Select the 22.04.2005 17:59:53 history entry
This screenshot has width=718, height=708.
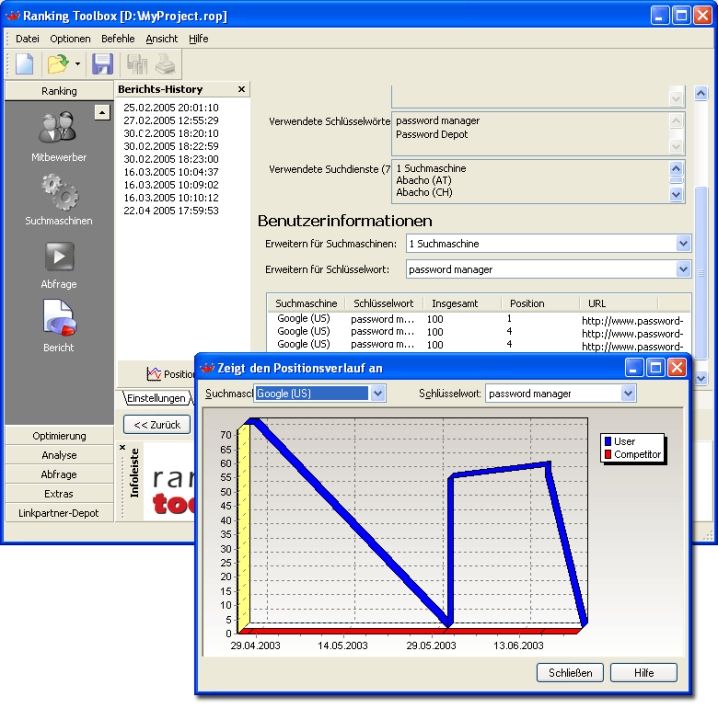[x=170, y=210]
